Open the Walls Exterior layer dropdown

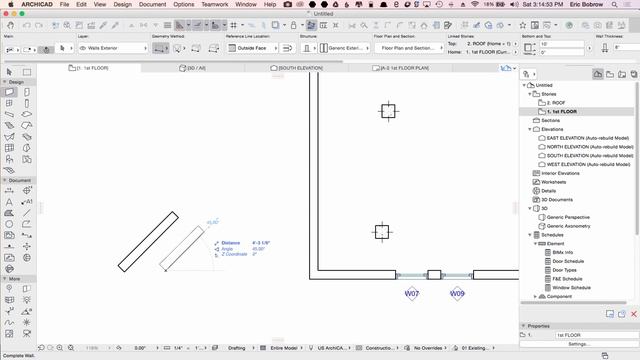(113, 48)
